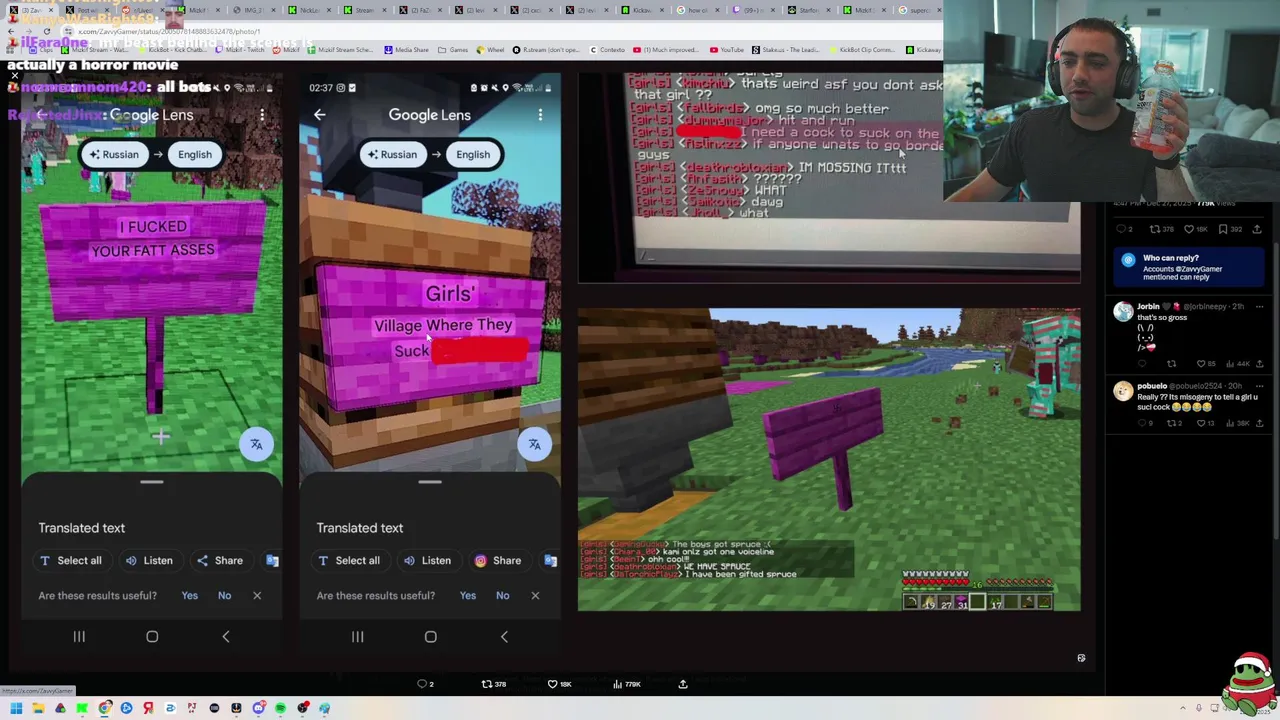The image size is (1280, 720).
Task: Click the Who can reply notice
Action: click(1189, 267)
